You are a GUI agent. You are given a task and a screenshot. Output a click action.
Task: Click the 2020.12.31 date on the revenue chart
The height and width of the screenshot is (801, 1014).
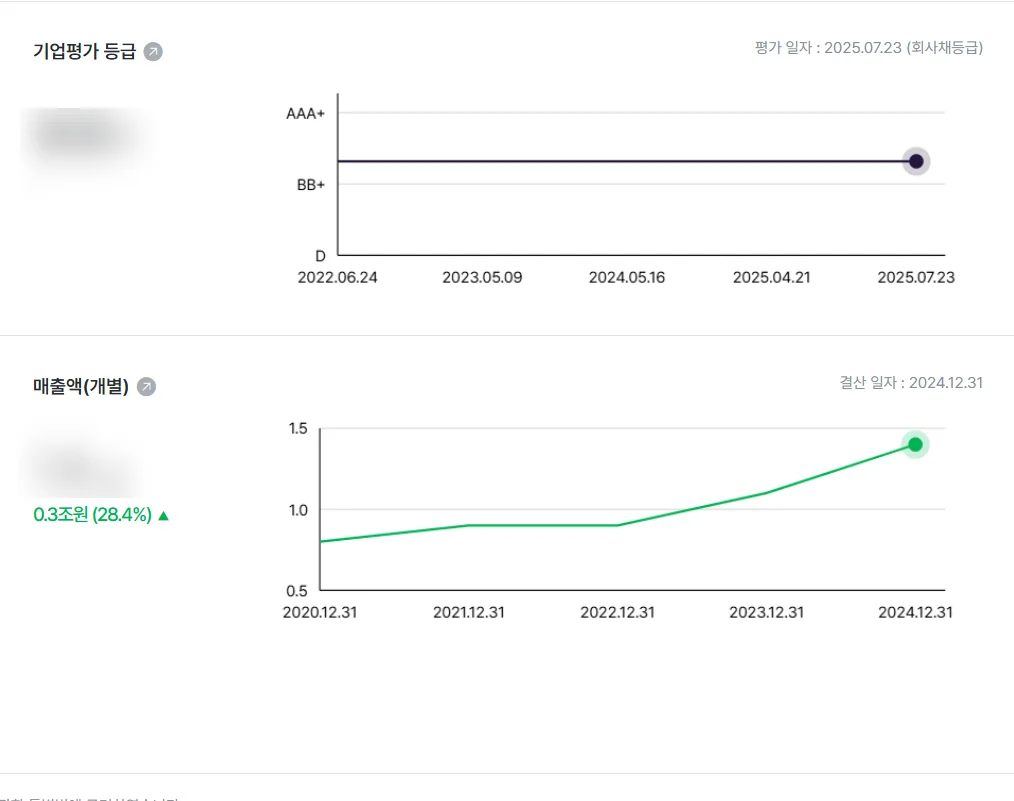[x=320, y=612]
